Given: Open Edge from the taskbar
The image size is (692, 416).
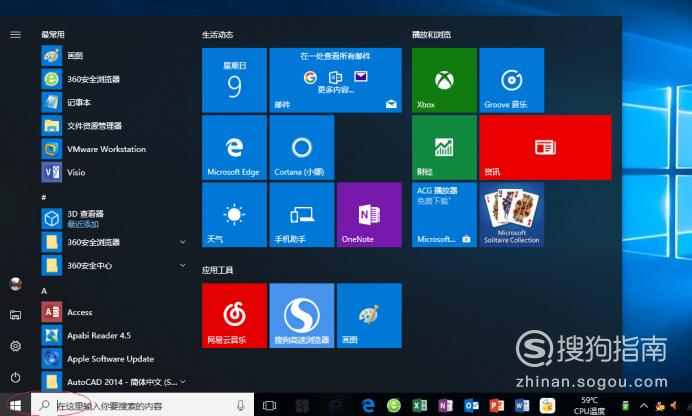Looking at the screenshot, I should pos(368,405).
